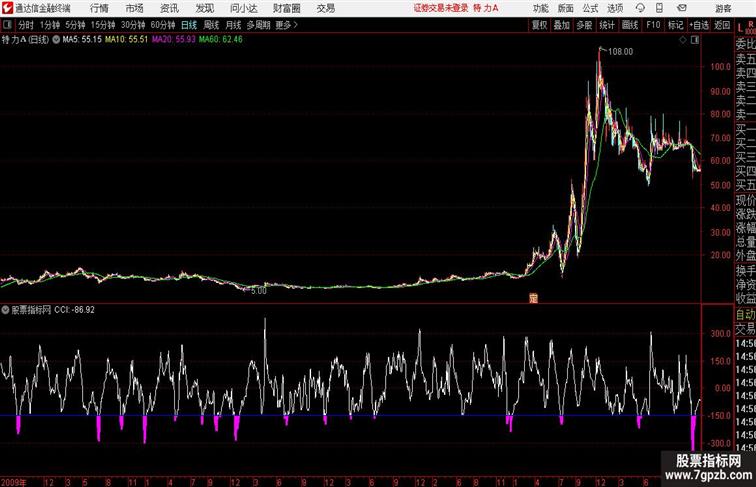Toggle the side panel icon near the price axis

(x=695, y=40)
